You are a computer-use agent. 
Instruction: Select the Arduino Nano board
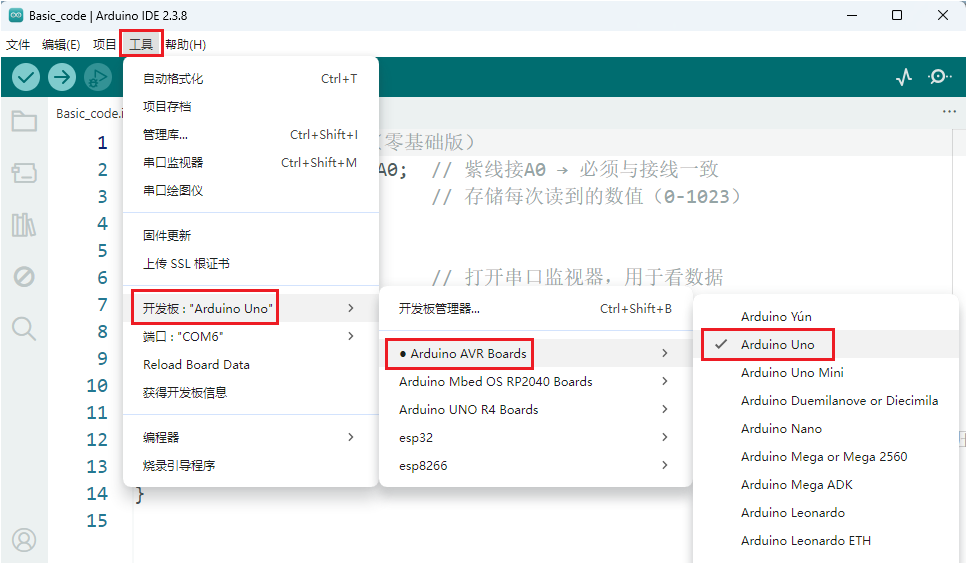(826, 428)
